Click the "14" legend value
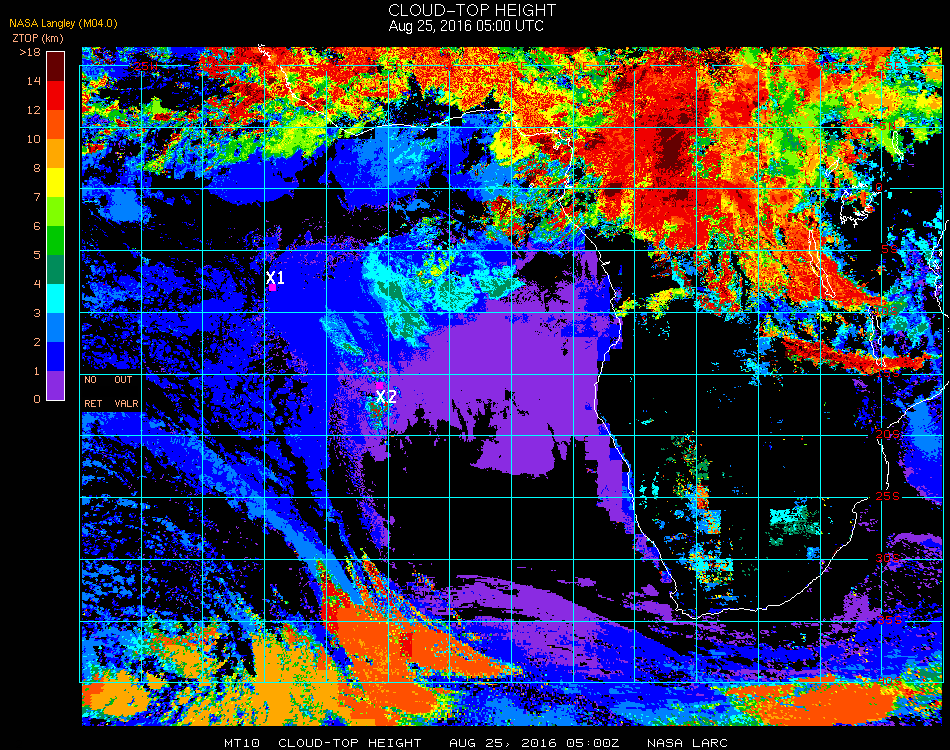This screenshot has height=750, width=950. click(34, 81)
